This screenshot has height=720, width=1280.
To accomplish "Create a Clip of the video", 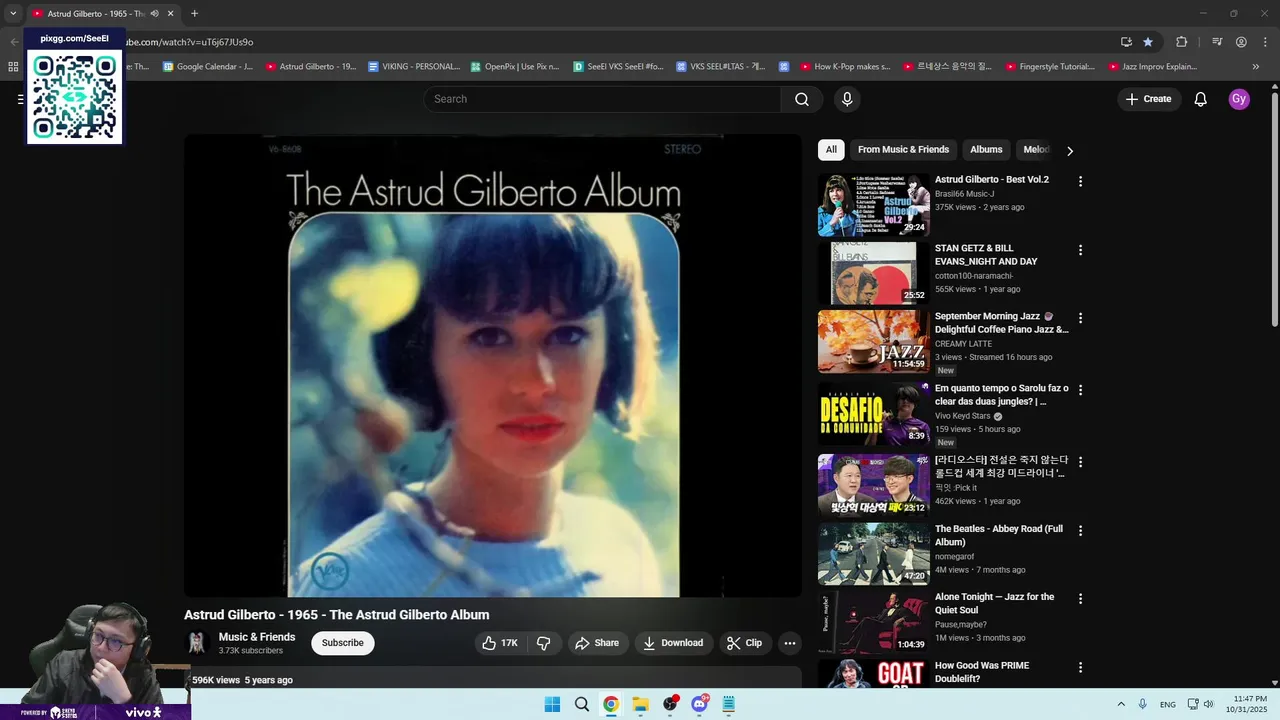I will click(x=745, y=643).
